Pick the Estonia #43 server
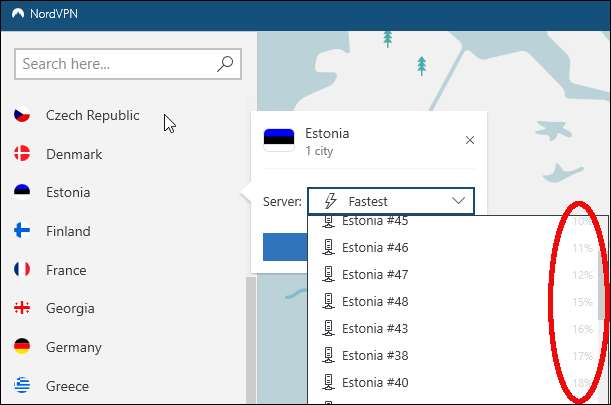This screenshot has height=405, width=611. tap(375, 328)
